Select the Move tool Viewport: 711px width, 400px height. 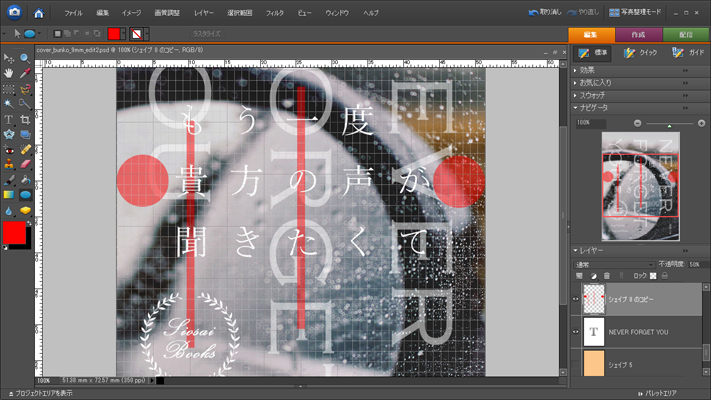coord(9,58)
